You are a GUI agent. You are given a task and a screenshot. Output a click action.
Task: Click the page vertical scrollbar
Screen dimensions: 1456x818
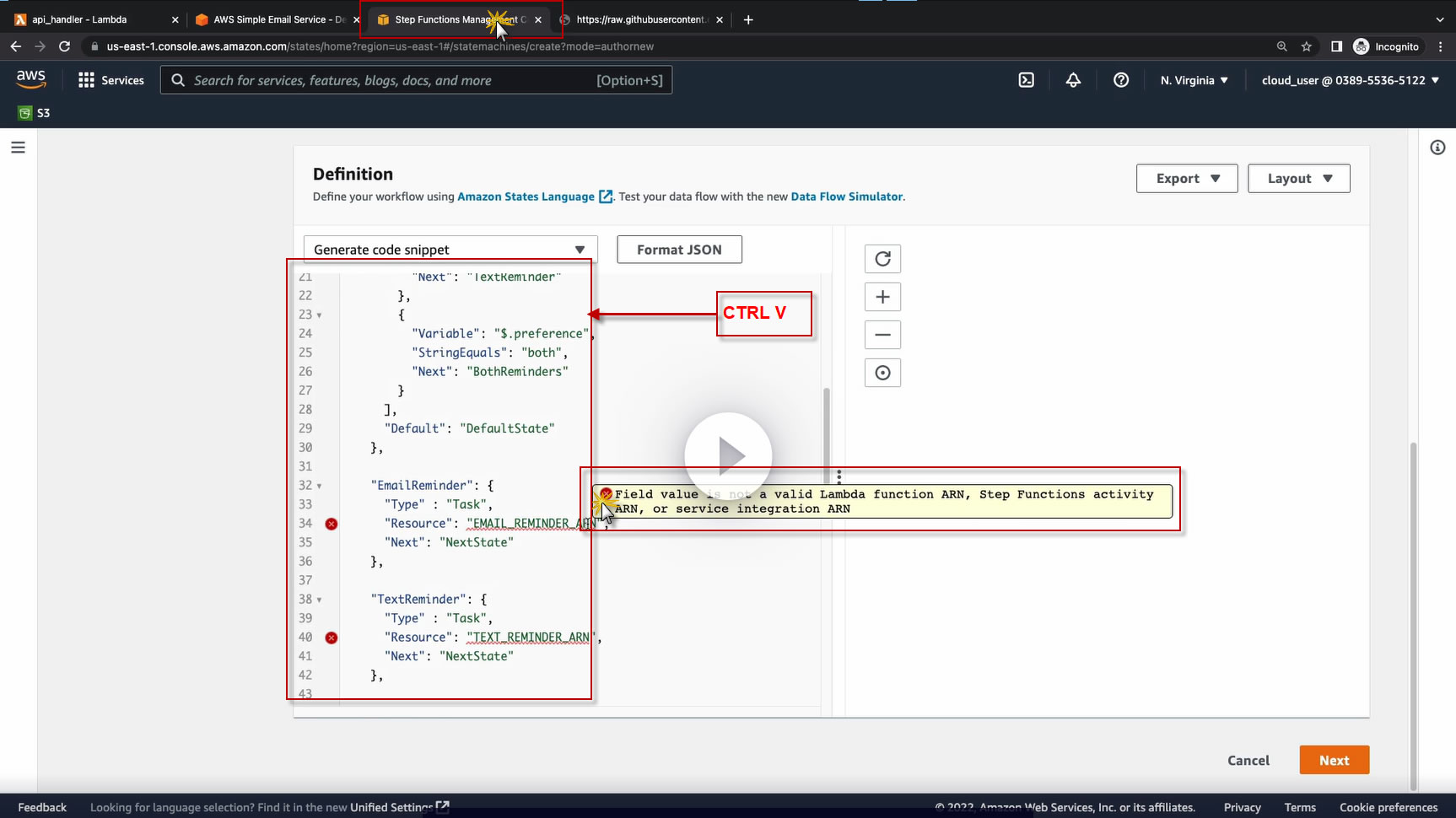coord(1413,616)
